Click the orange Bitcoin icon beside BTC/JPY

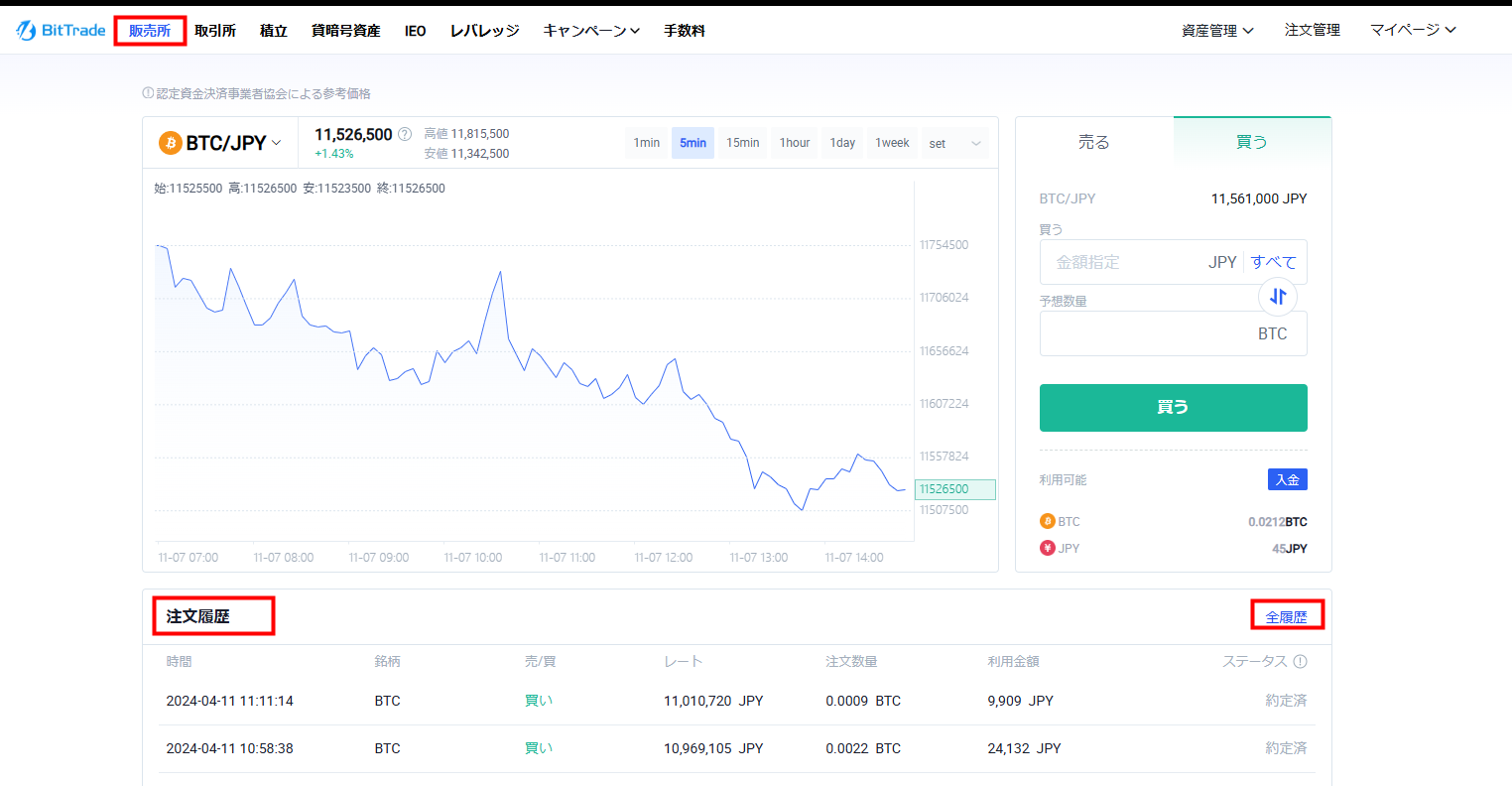171,143
